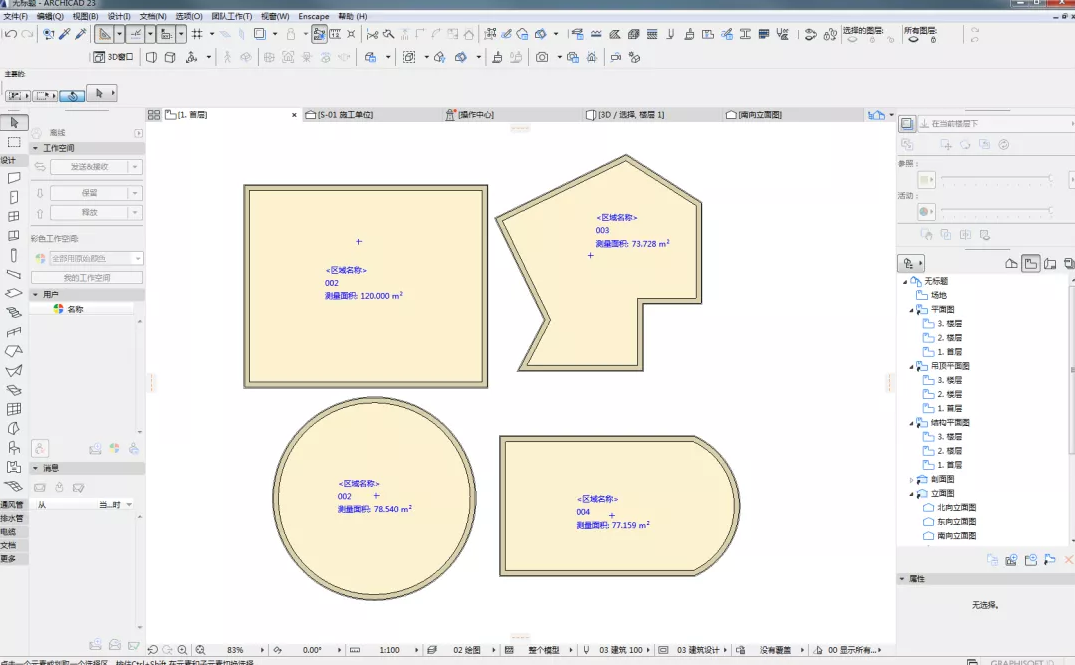Image resolution: width=1075 pixels, height=665 pixels.
Task: Click the grid display icon in the toolbar
Action: [197, 34]
